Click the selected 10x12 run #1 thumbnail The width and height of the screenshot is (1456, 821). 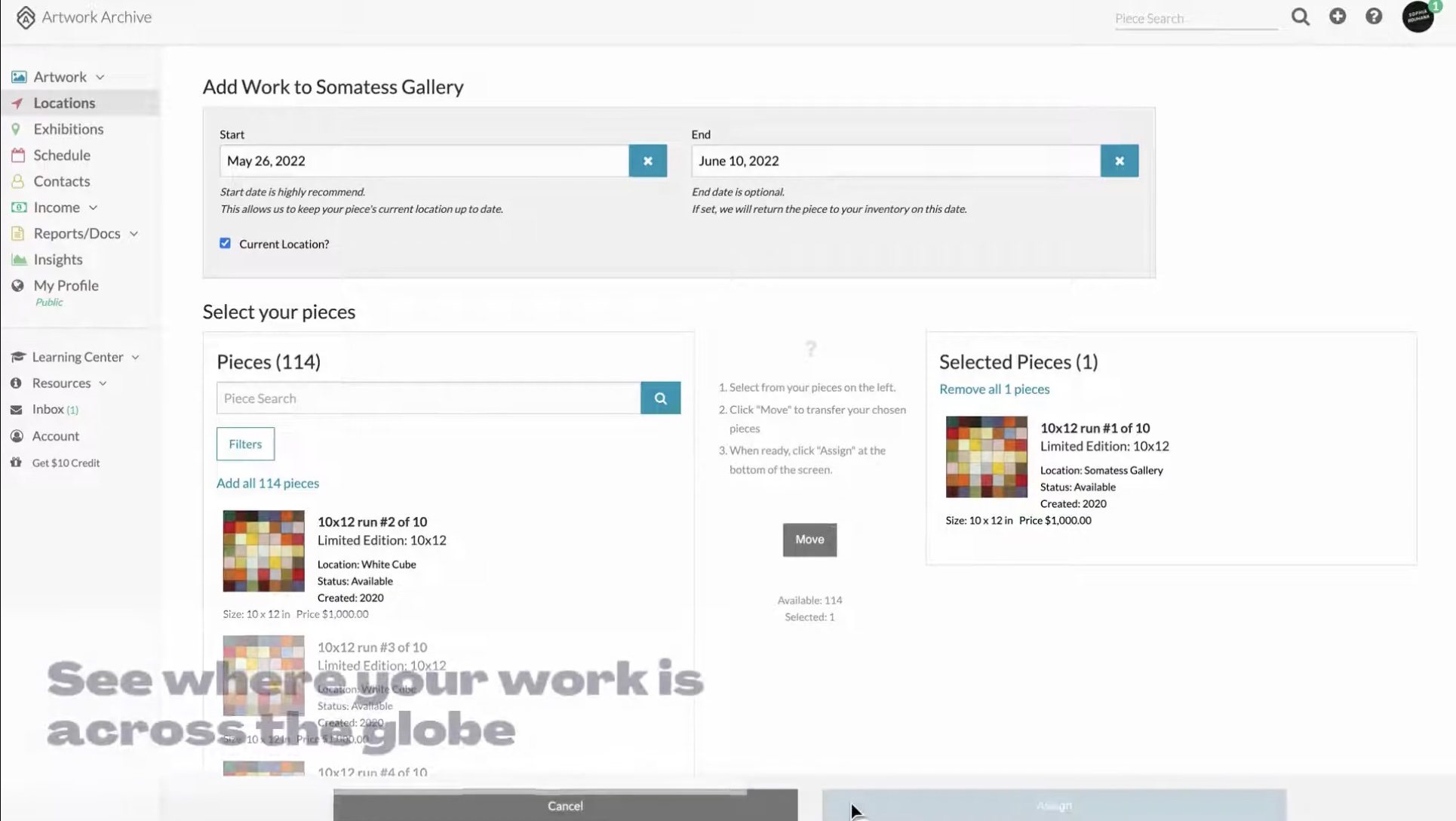point(986,457)
